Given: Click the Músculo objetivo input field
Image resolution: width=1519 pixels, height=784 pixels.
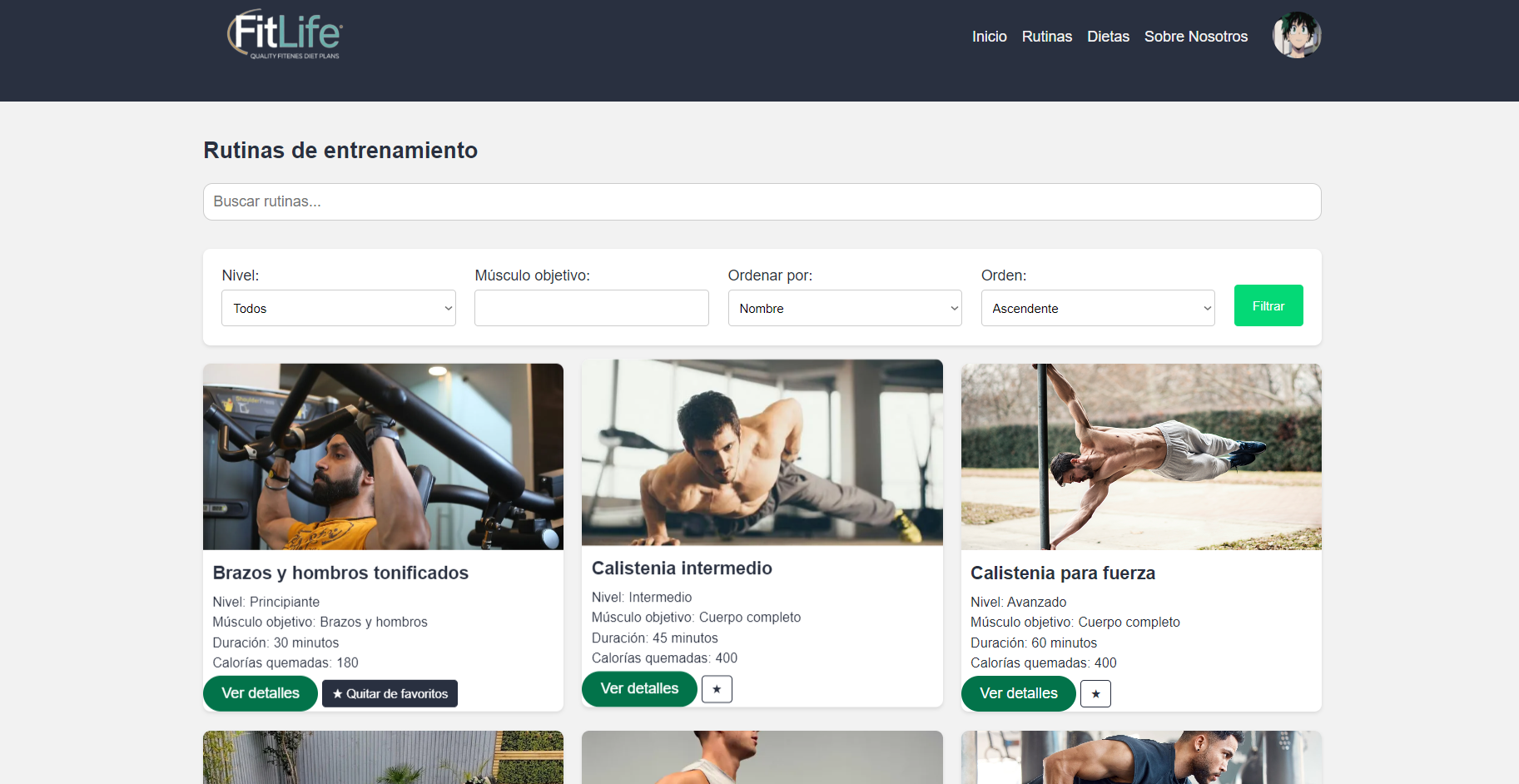Looking at the screenshot, I should coord(592,308).
